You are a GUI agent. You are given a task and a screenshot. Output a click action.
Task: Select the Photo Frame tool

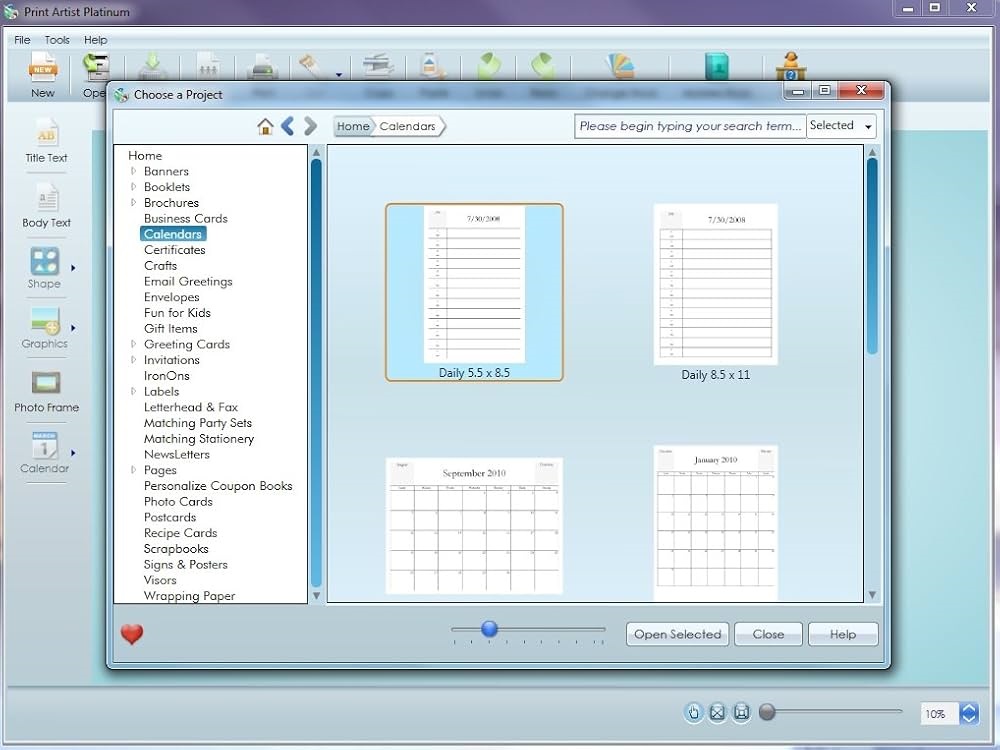tap(46, 392)
